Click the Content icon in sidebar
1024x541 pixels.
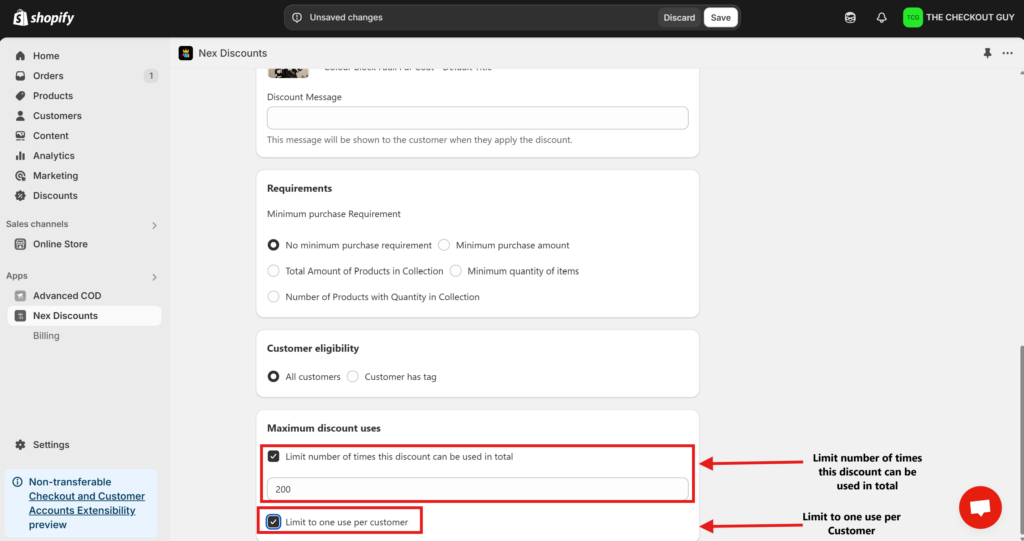20,136
